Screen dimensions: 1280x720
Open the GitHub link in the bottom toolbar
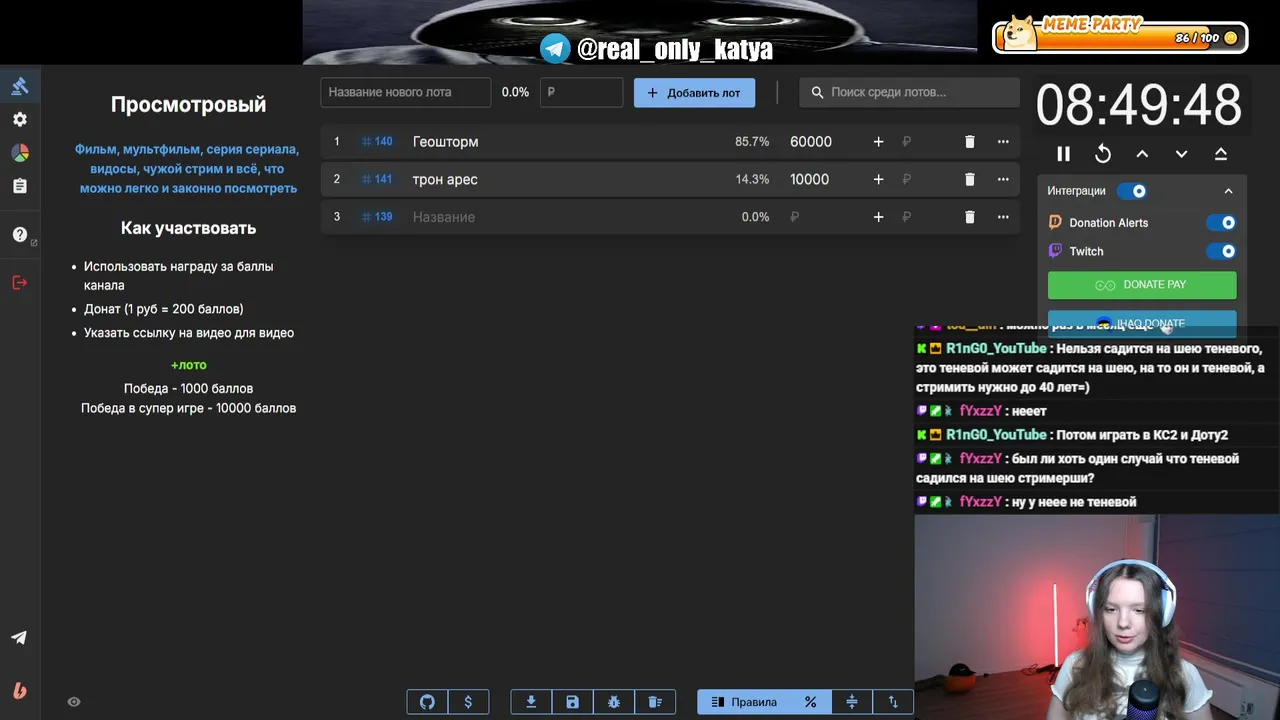(427, 702)
